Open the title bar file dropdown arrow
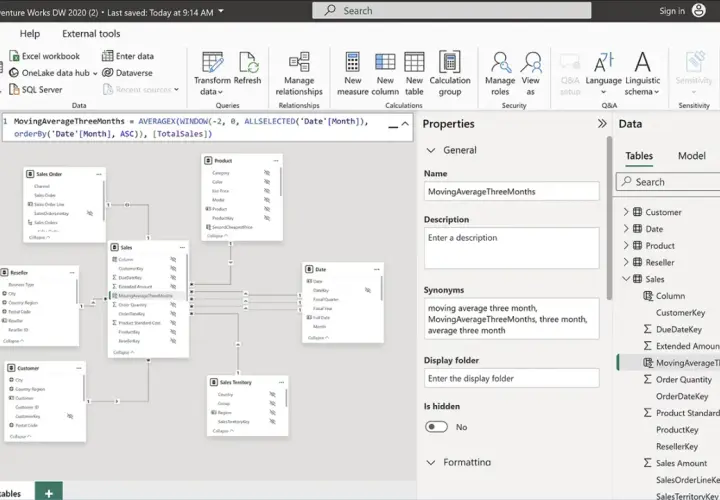This screenshot has width=720, height=500. [221, 11]
